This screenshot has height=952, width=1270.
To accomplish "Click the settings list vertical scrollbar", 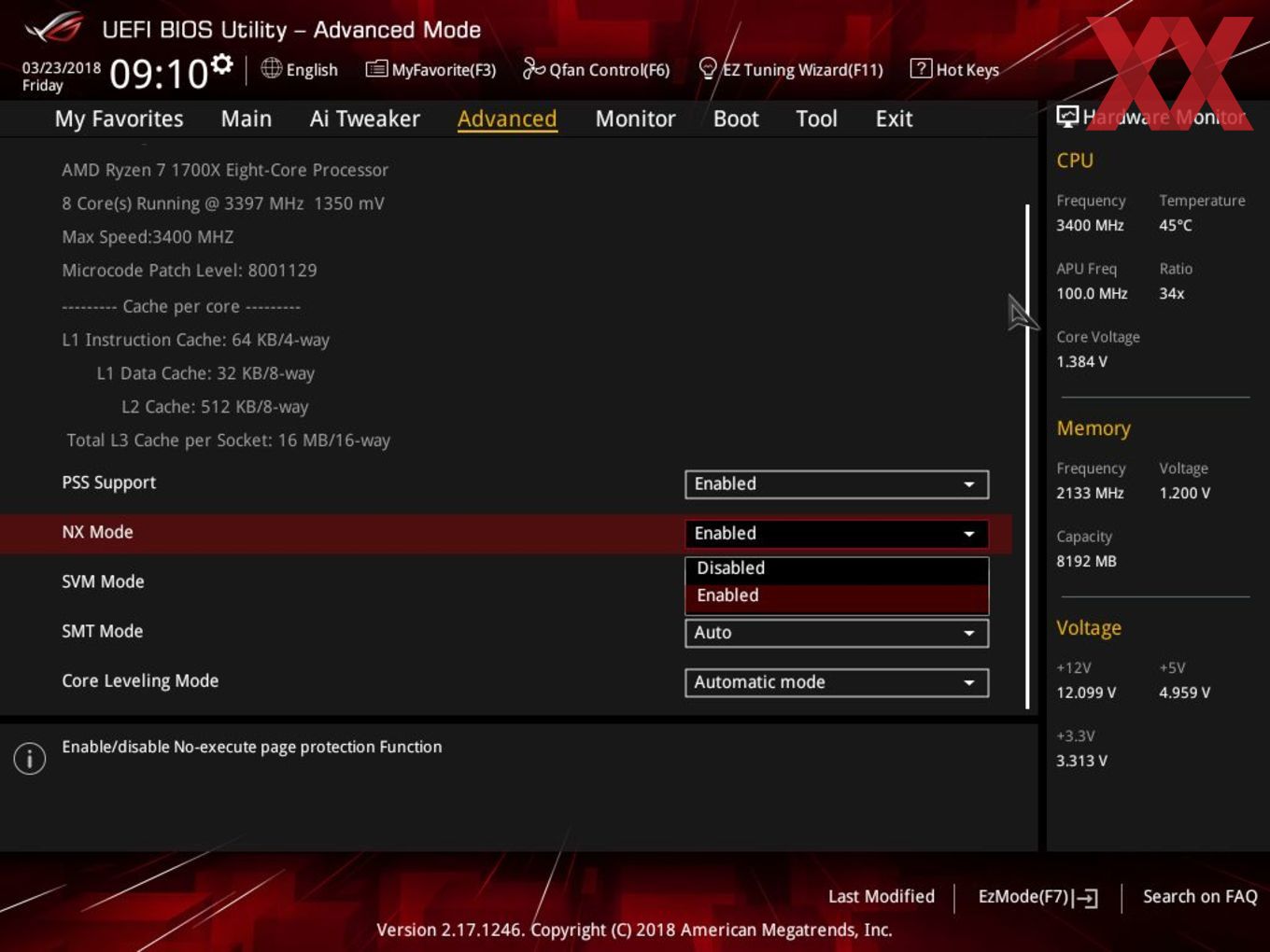I will 1027,456.
